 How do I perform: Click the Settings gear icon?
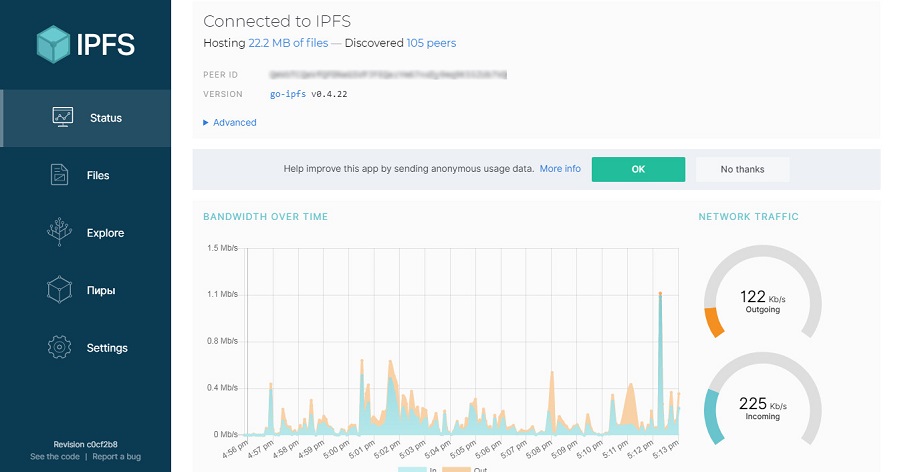click(59, 347)
